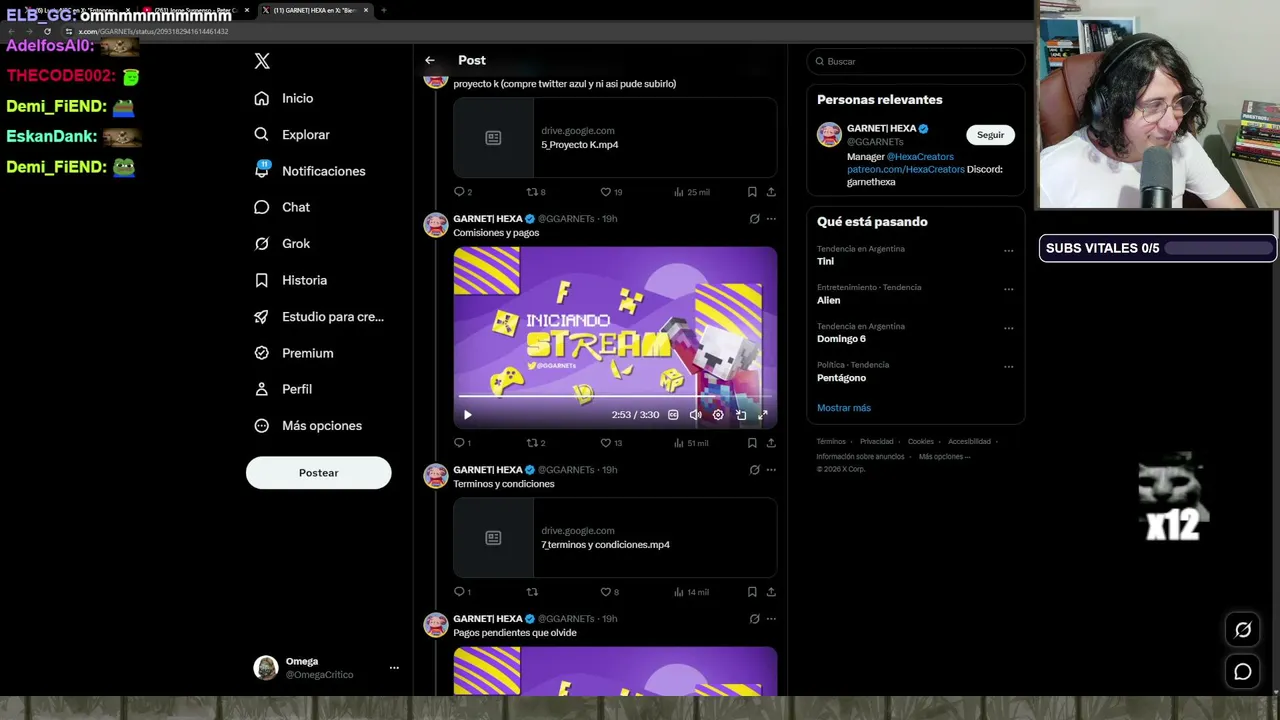This screenshot has height=720, width=1280.
Task: Open more menu on Pagos pendientes post
Action: click(771, 618)
